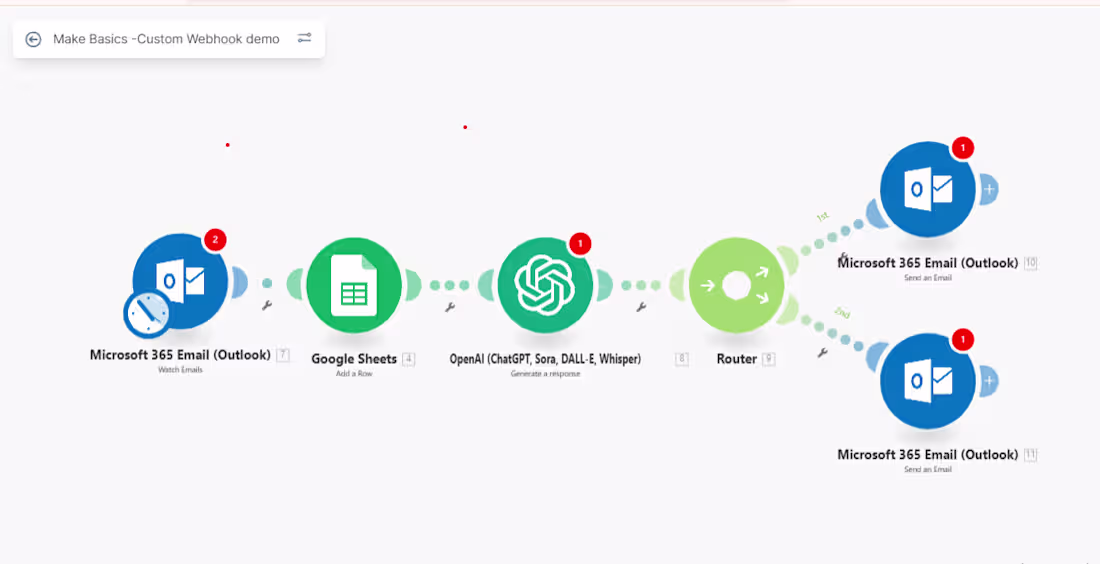1100x564 pixels.
Task: Open the OpenAI Generate a response module
Action: (x=545, y=285)
